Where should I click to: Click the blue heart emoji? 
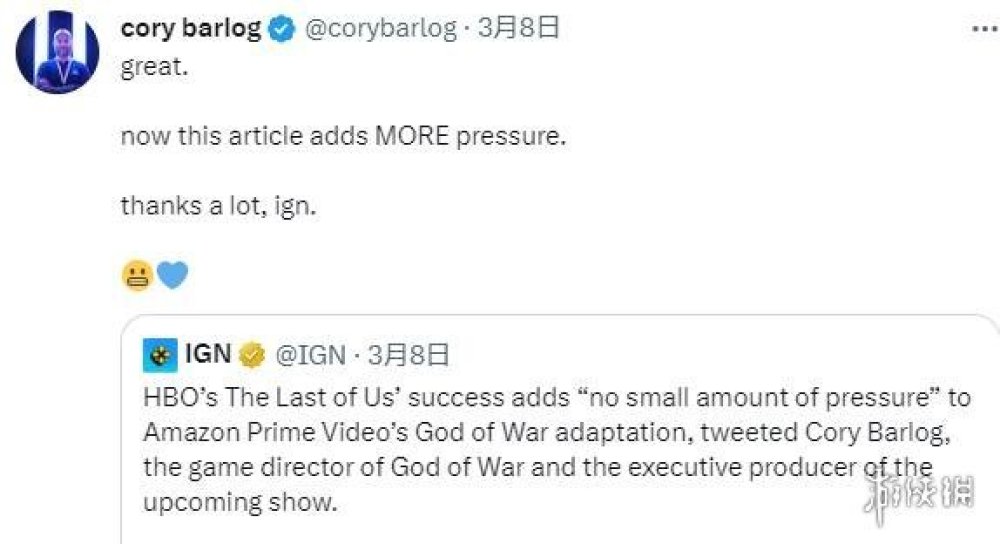171,276
